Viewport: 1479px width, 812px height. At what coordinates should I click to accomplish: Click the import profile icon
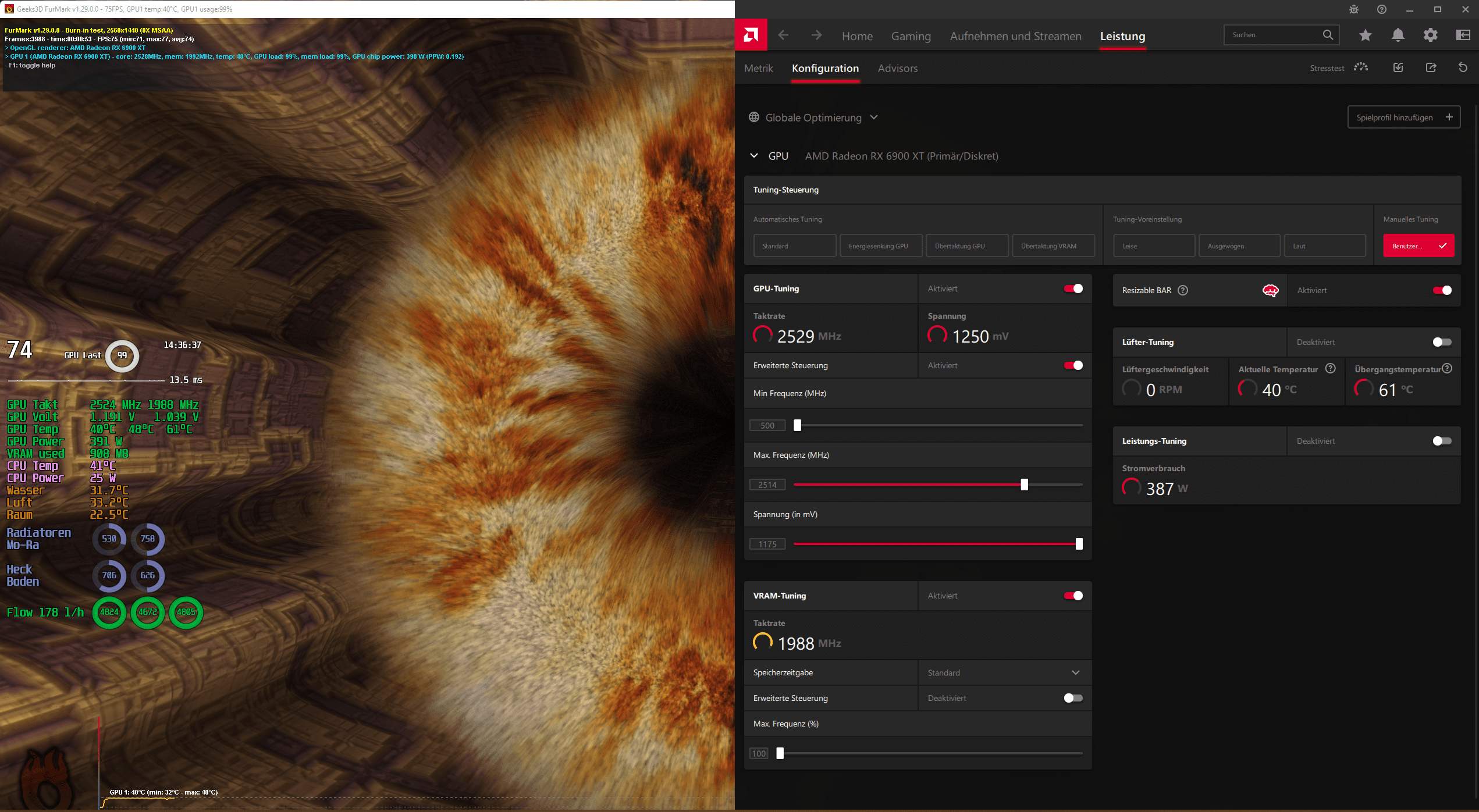[x=1398, y=67]
